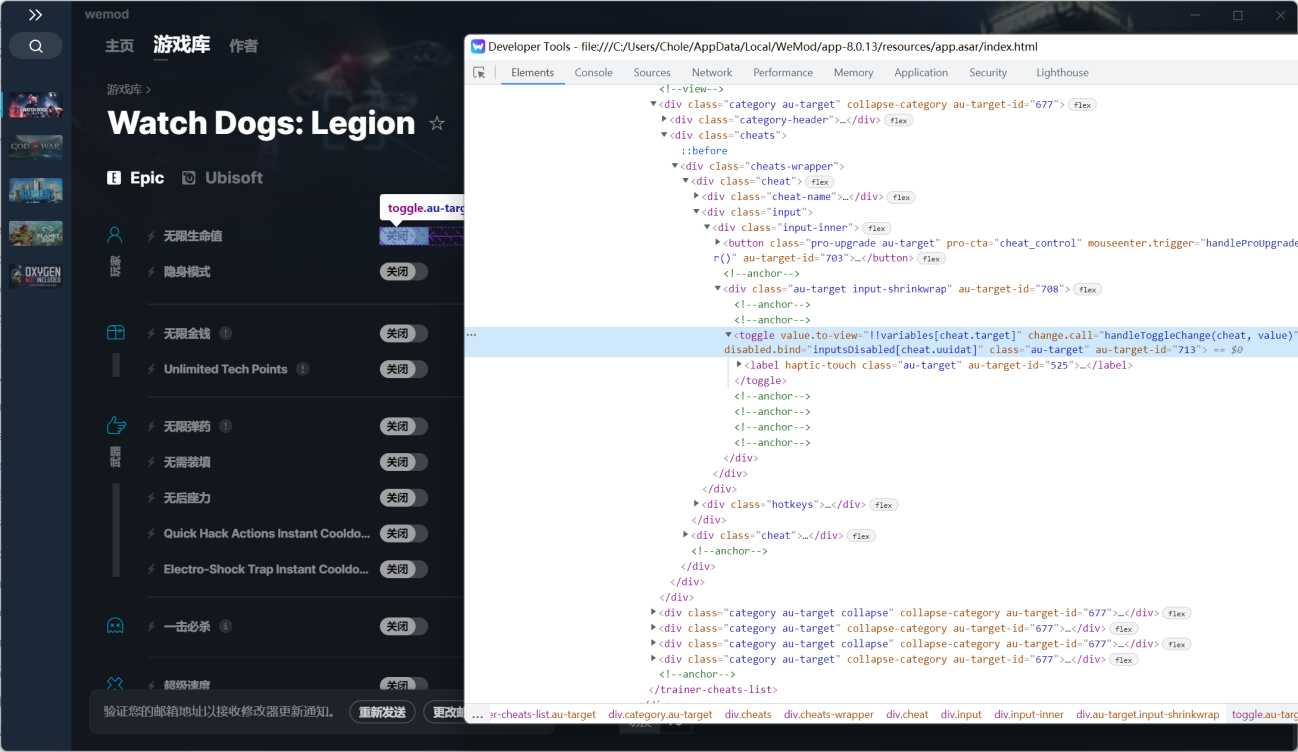Select div.cheat in the DevTools breadcrumb

coord(907,715)
